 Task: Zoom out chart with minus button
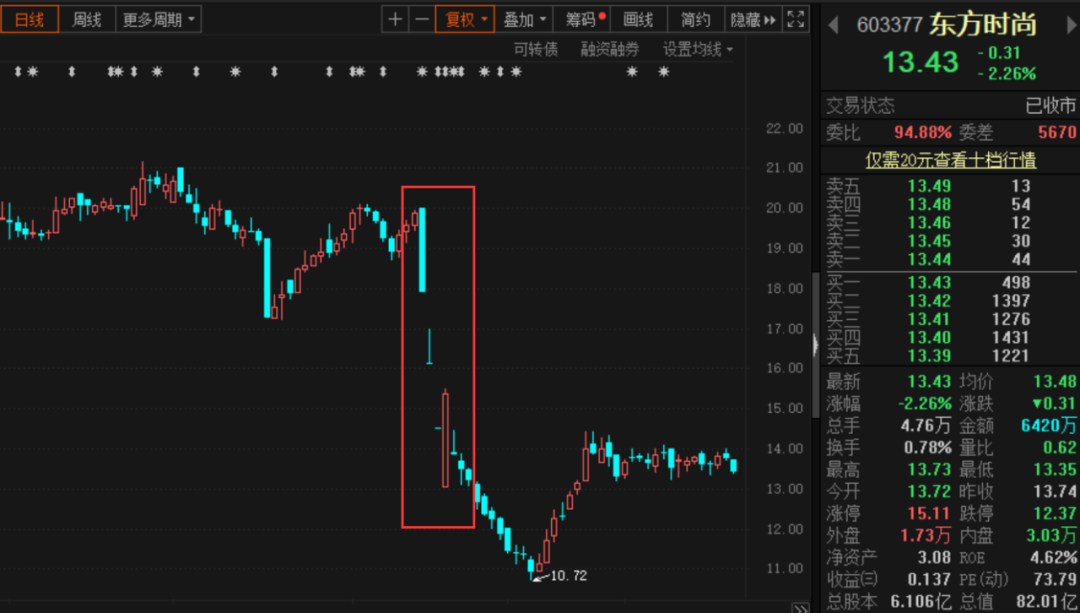coord(422,19)
